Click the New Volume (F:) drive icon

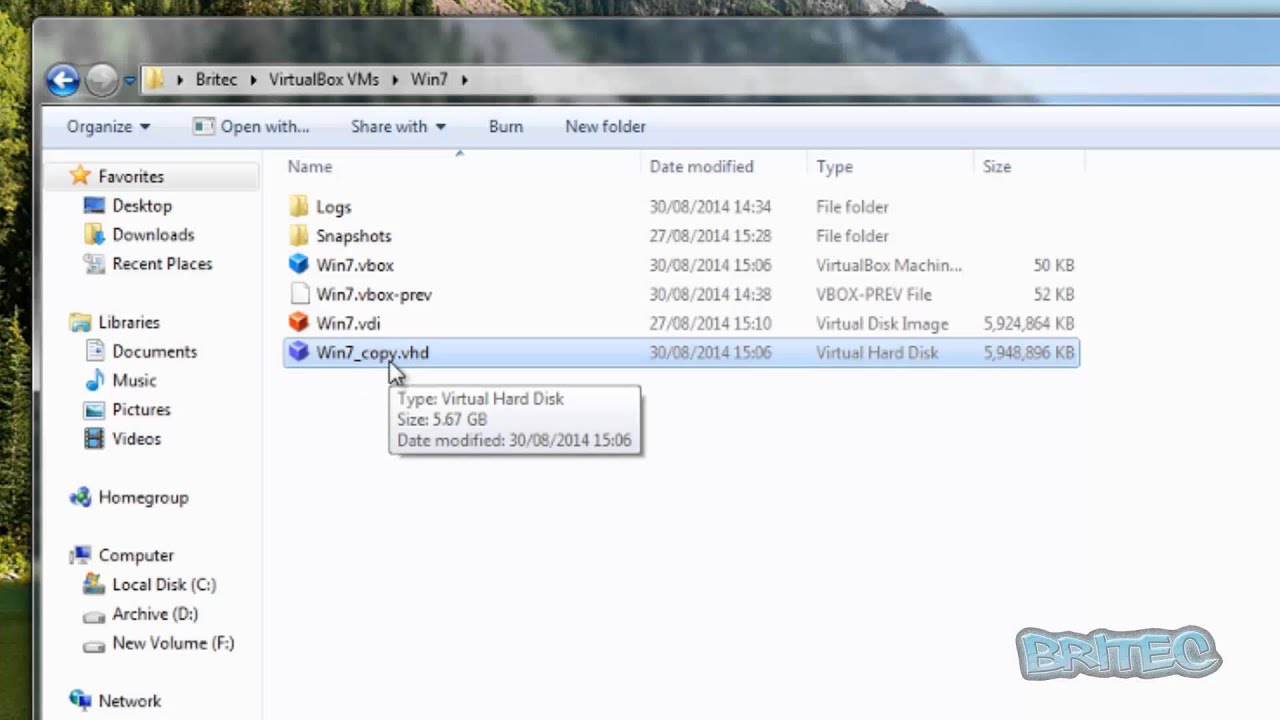coord(94,644)
